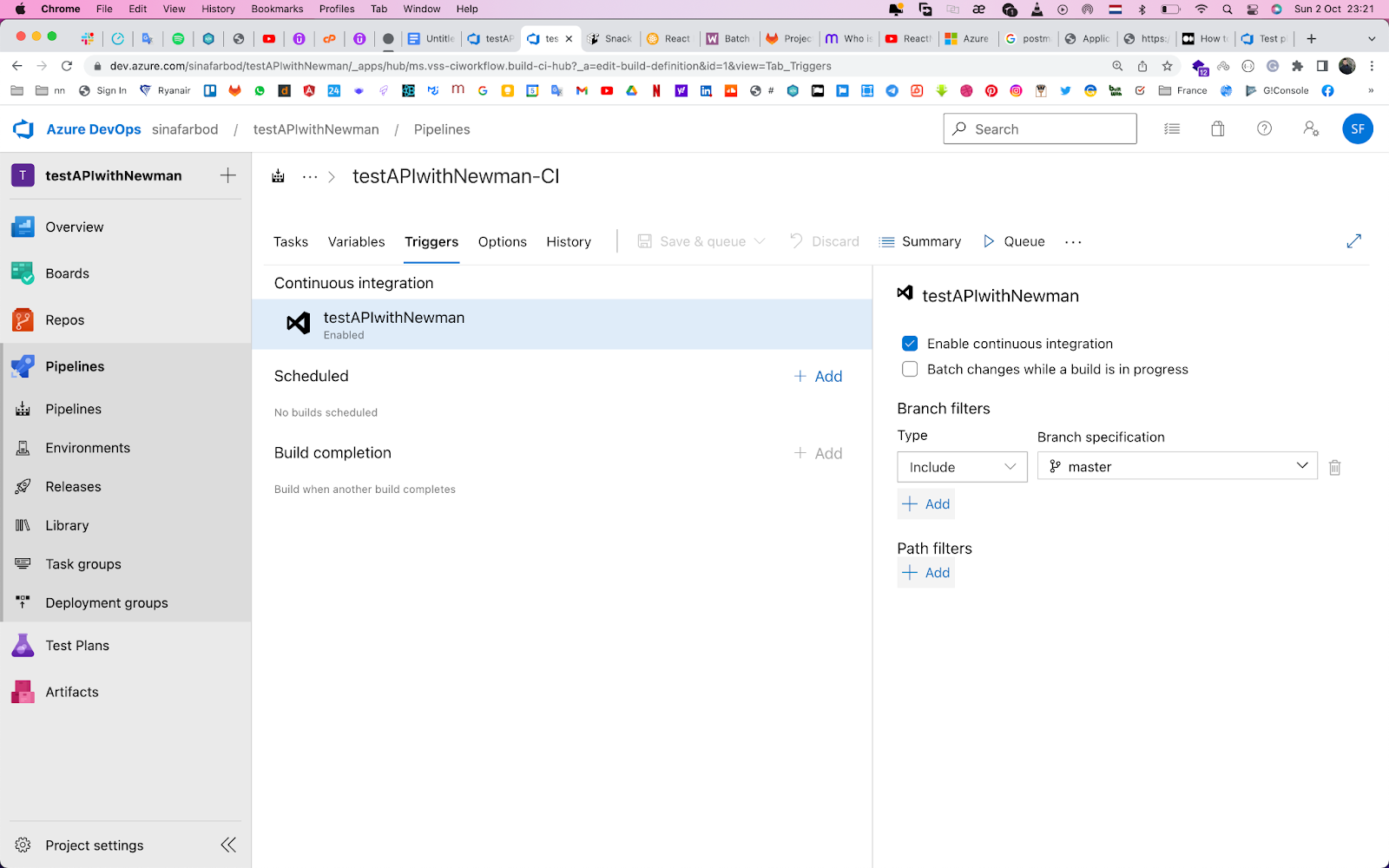Queue the pipeline
1389x868 pixels.
1014,241
